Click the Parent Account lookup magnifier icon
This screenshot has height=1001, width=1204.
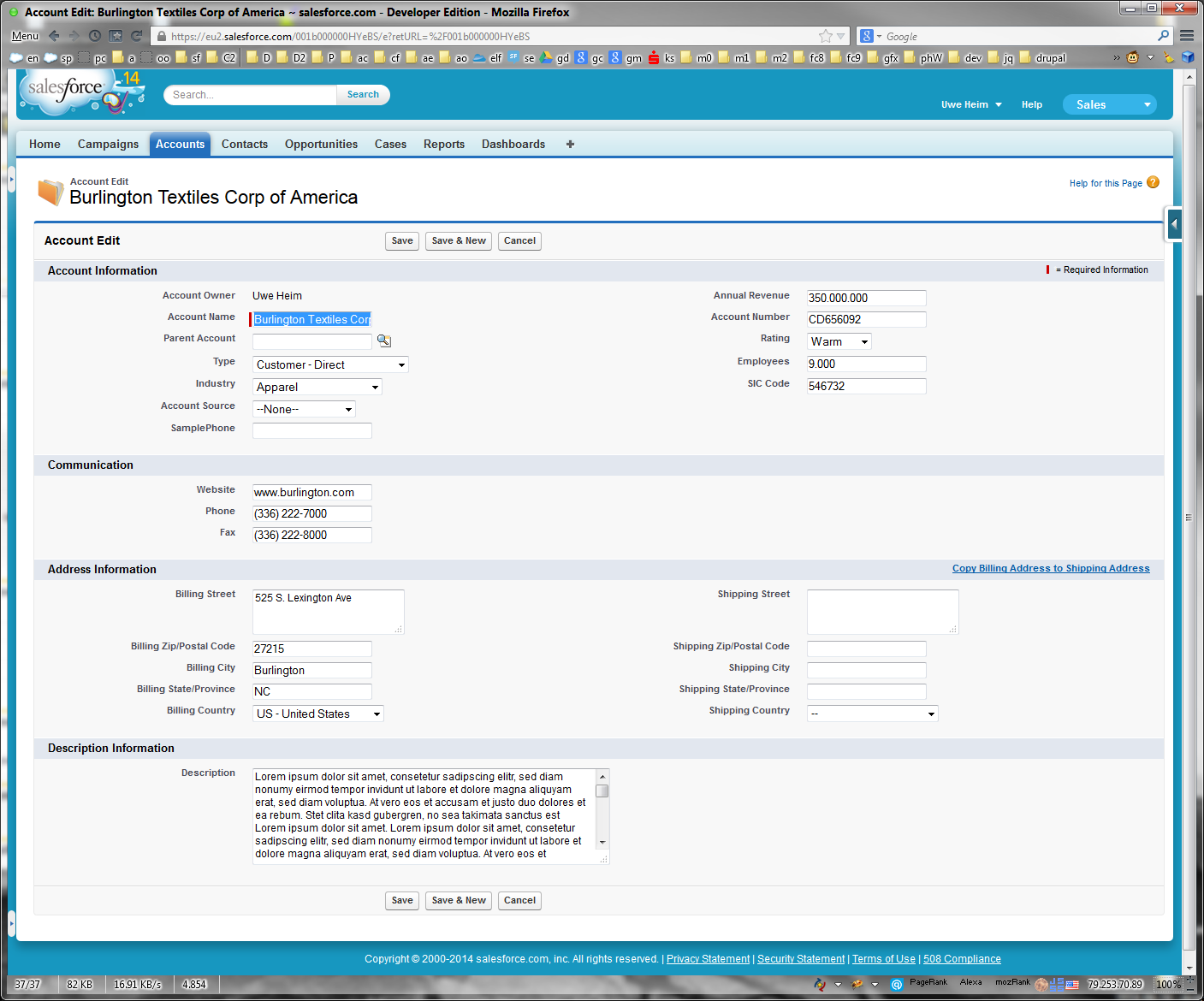pos(384,341)
